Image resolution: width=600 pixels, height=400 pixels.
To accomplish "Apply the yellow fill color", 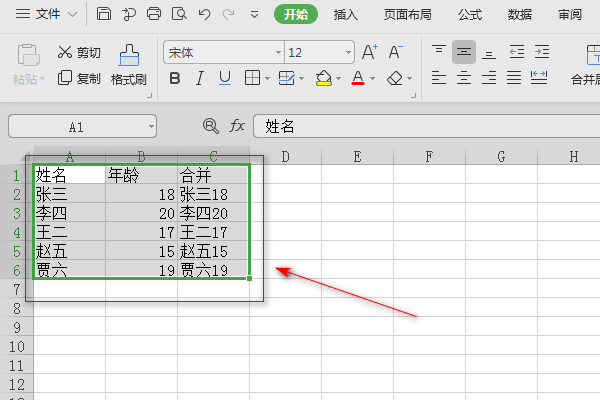I will click(x=324, y=78).
